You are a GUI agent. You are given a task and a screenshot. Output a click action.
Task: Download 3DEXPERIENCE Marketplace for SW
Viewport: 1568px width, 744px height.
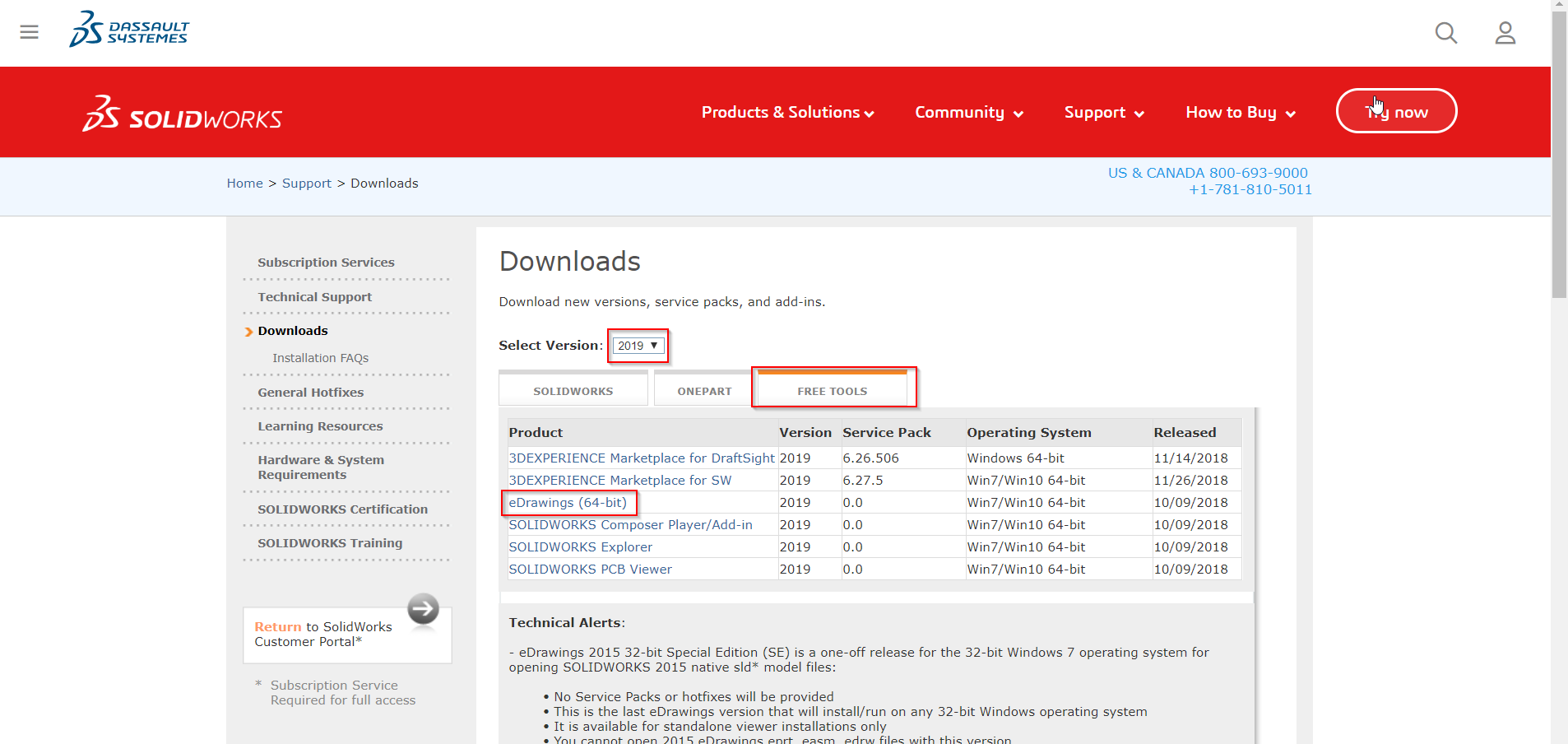(619, 481)
